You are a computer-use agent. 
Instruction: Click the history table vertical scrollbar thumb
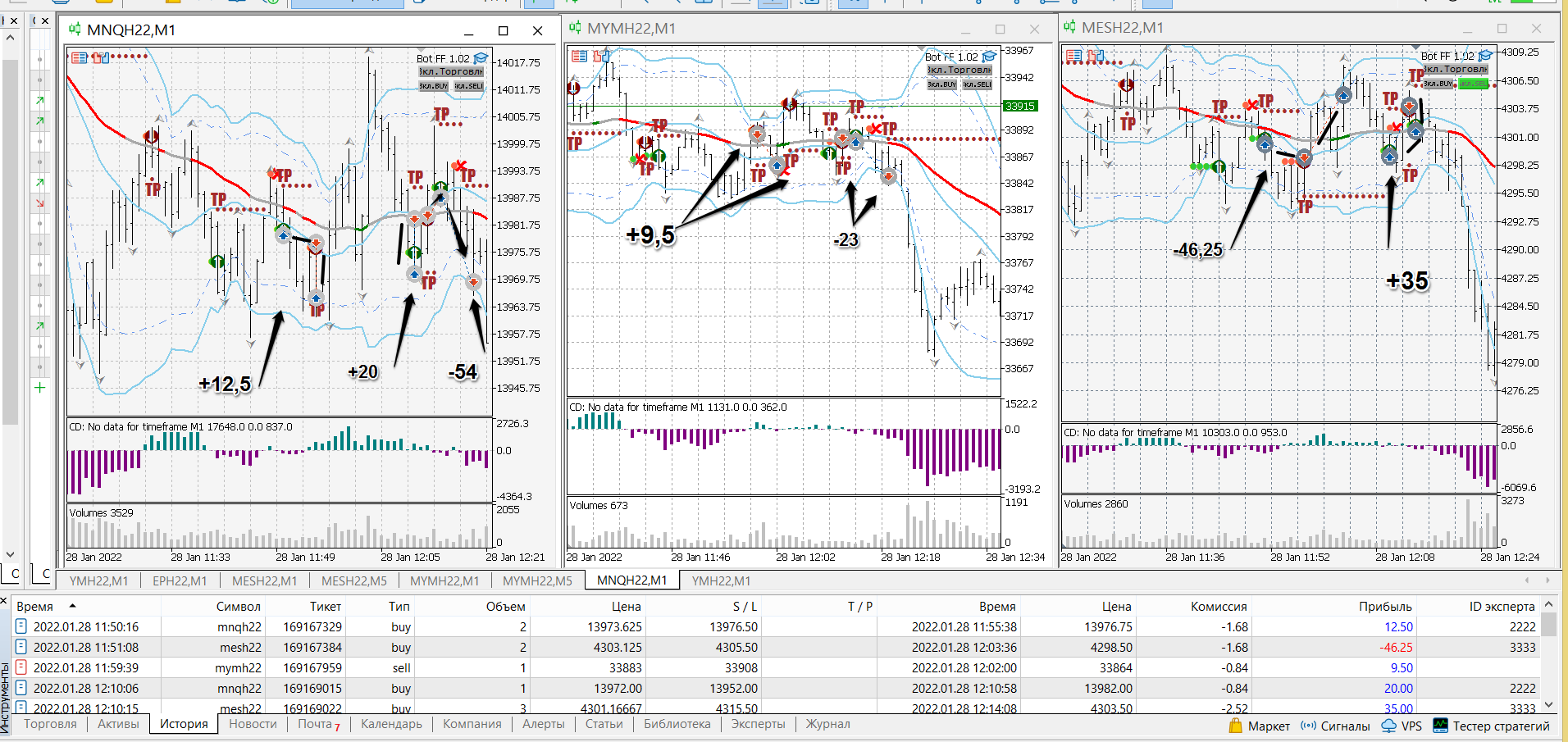pyautogui.click(x=1548, y=625)
